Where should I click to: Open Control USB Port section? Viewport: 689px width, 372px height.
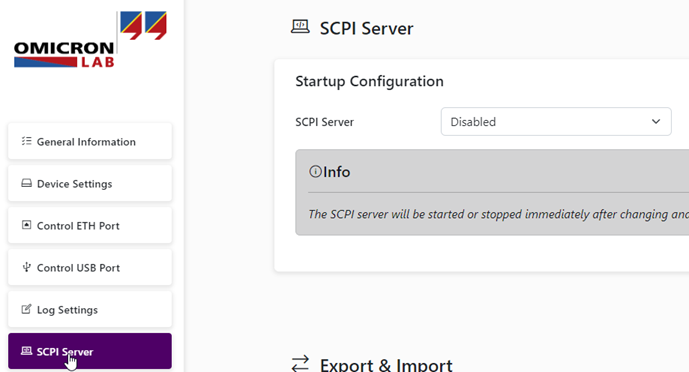[x=90, y=267]
